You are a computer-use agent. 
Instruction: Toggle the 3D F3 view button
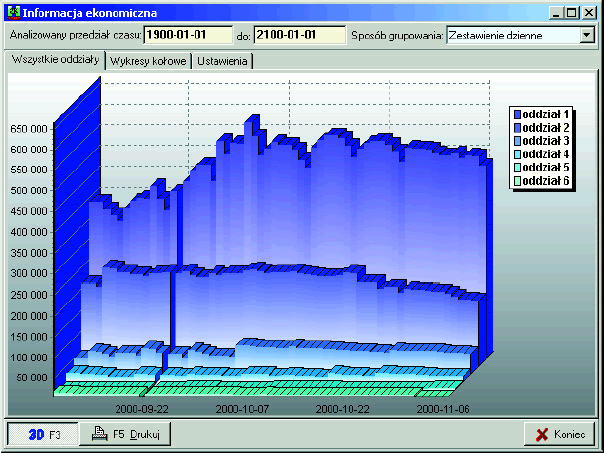pyautogui.click(x=43, y=434)
